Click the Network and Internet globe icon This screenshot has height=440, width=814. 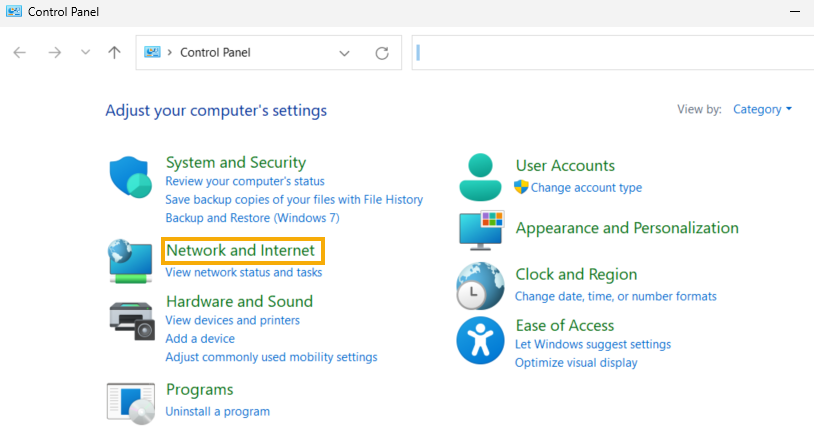tap(130, 261)
